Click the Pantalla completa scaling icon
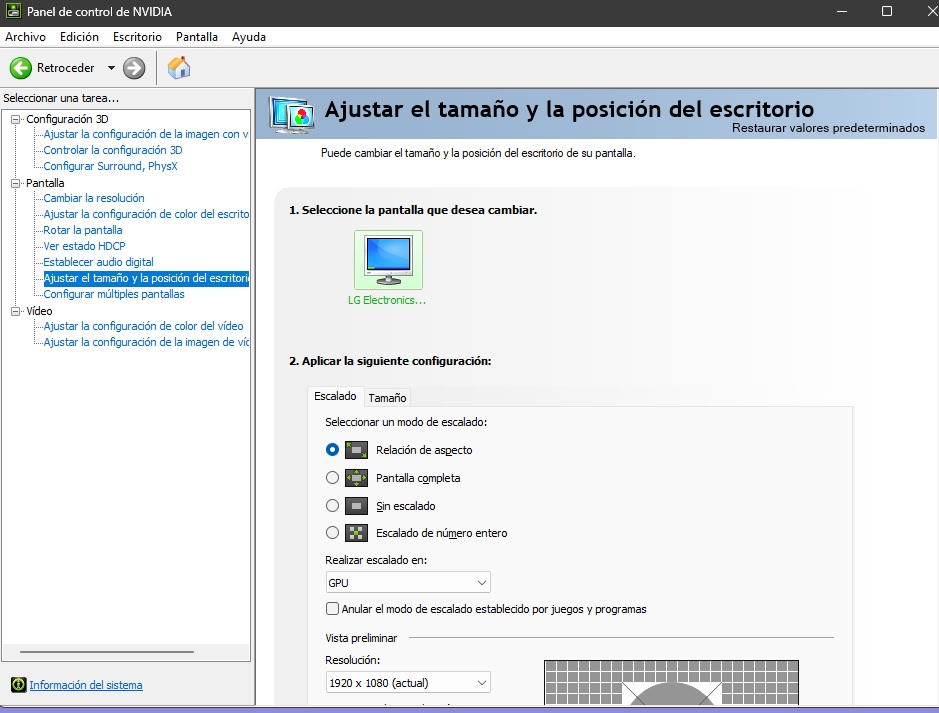This screenshot has width=939, height=713. click(x=356, y=478)
